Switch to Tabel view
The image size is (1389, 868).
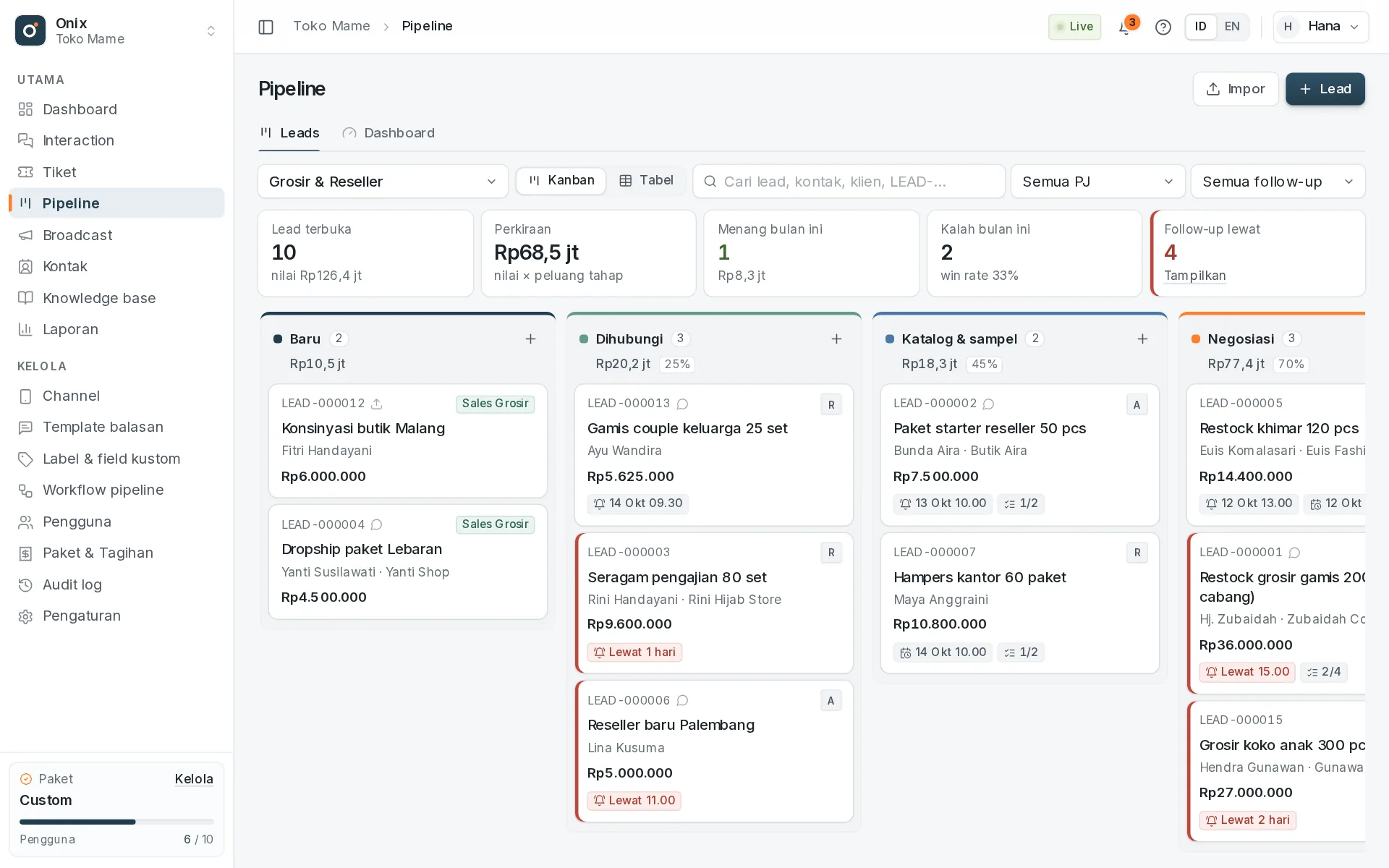click(646, 180)
